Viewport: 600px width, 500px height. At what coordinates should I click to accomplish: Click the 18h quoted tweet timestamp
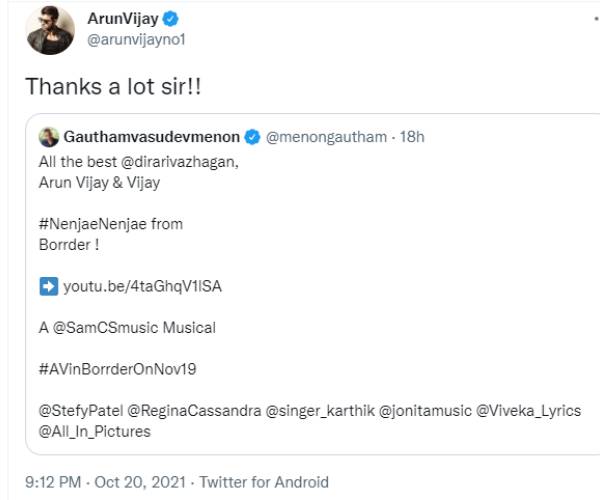pos(411,136)
